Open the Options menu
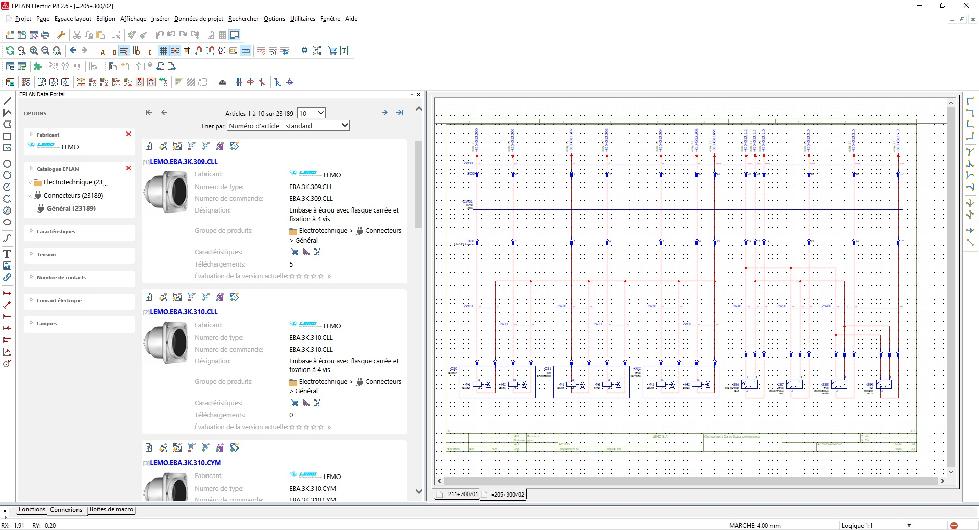The height and width of the screenshot is (530, 979). (274, 19)
